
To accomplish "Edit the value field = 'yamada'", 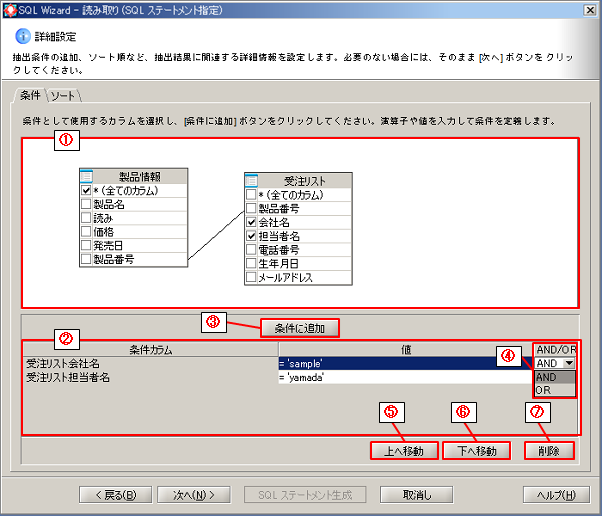I will point(400,378).
